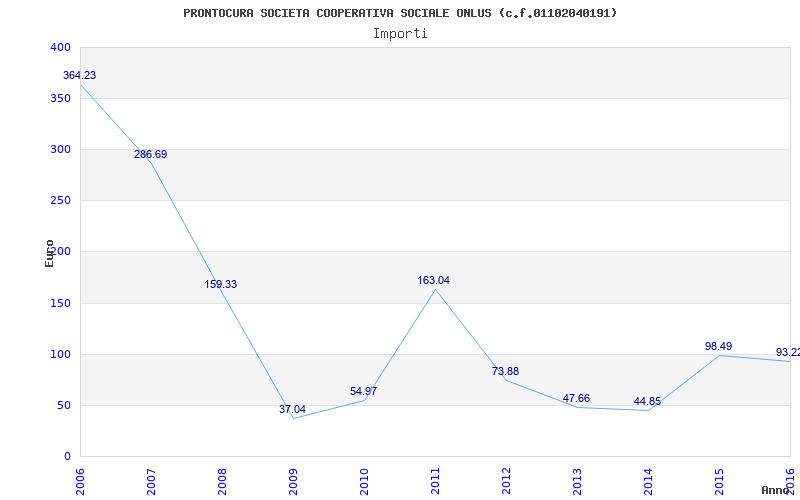Click the 250 y-axis tick label
The image size is (800, 500).
(x=60, y=201)
